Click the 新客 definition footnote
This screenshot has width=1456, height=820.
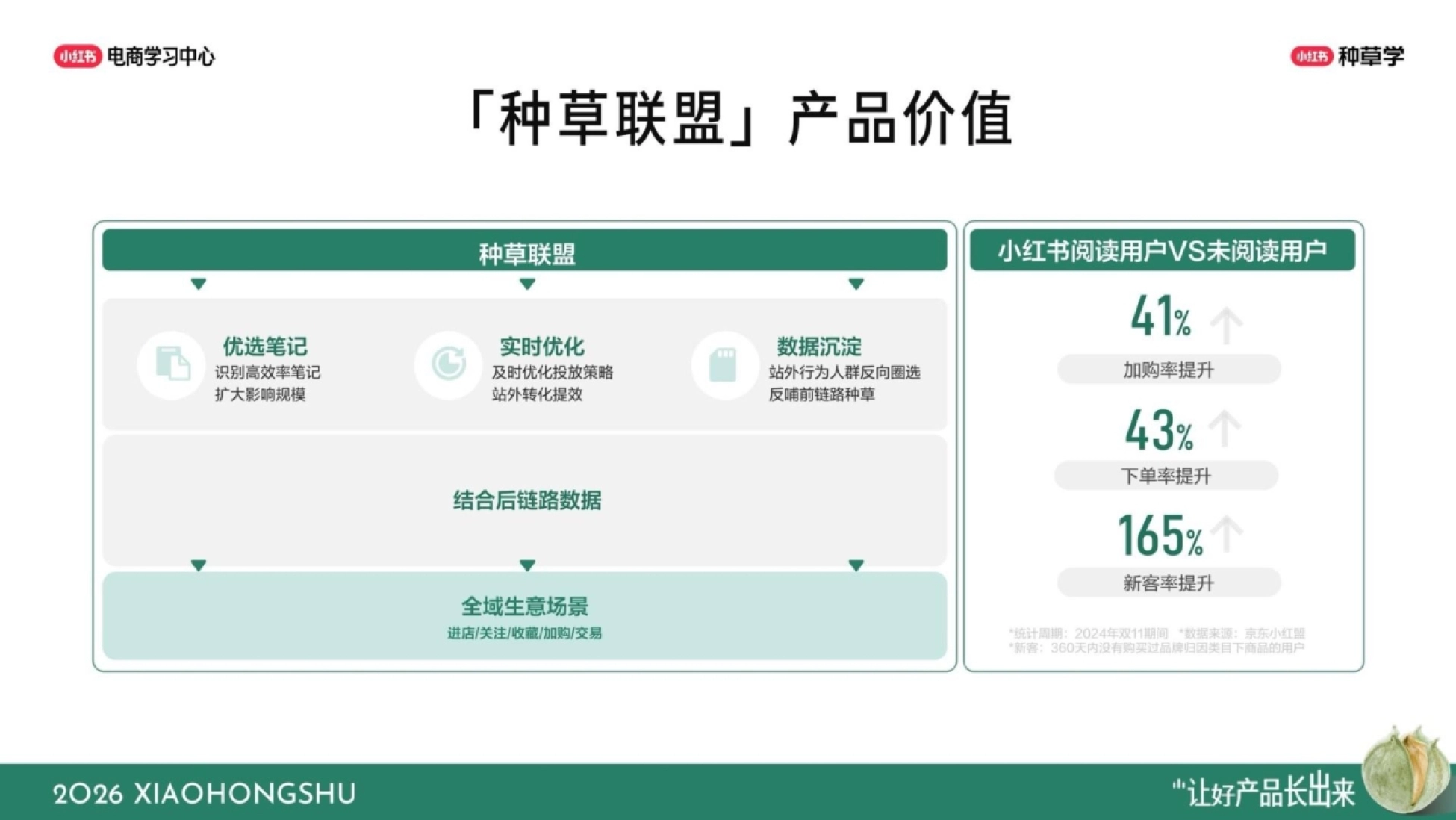click(x=1157, y=647)
